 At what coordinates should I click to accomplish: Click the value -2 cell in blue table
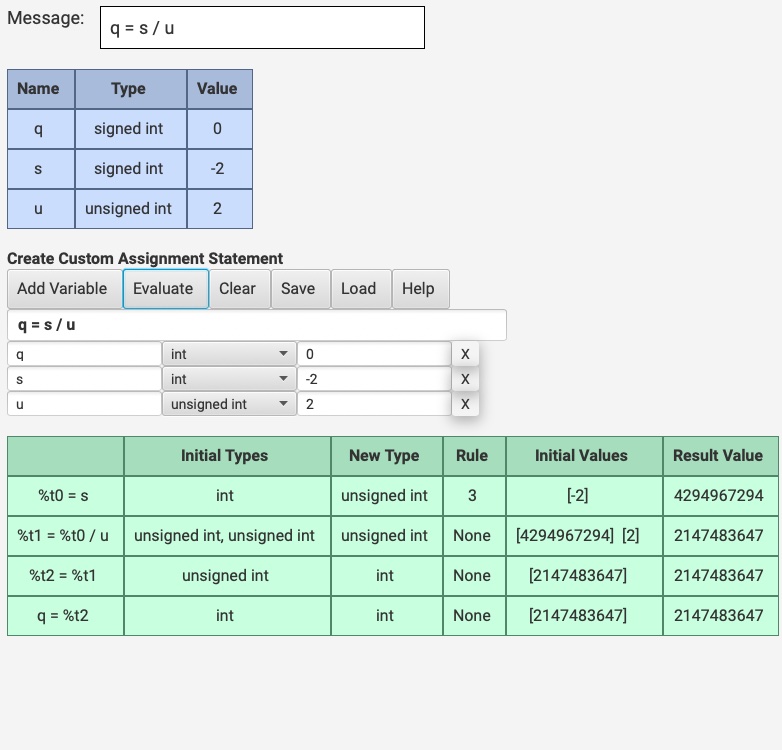[219, 169]
